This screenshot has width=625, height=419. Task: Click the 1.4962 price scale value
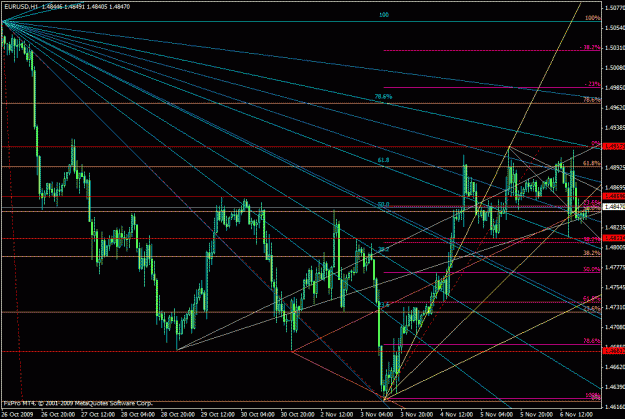[x=615, y=107]
